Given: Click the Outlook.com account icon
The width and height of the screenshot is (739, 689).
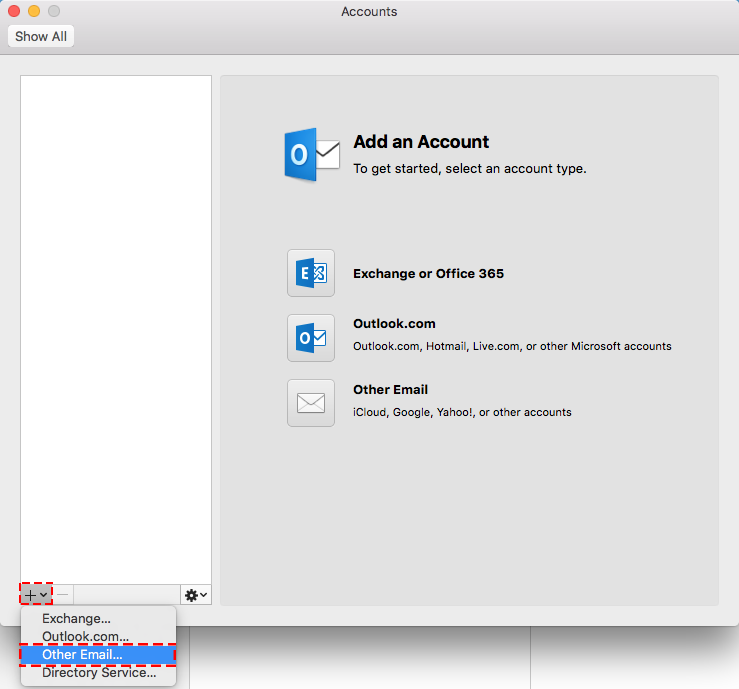Looking at the screenshot, I should click(311, 338).
